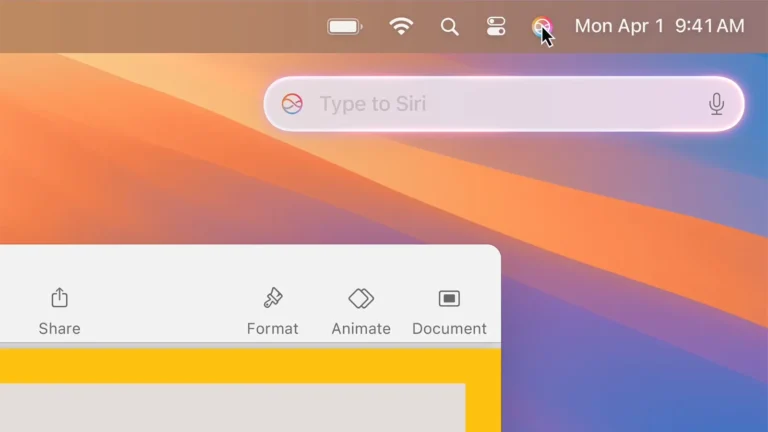Activate the microphone in Siri field
The width and height of the screenshot is (768, 432).
pyautogui.click(x=716, y=104)
